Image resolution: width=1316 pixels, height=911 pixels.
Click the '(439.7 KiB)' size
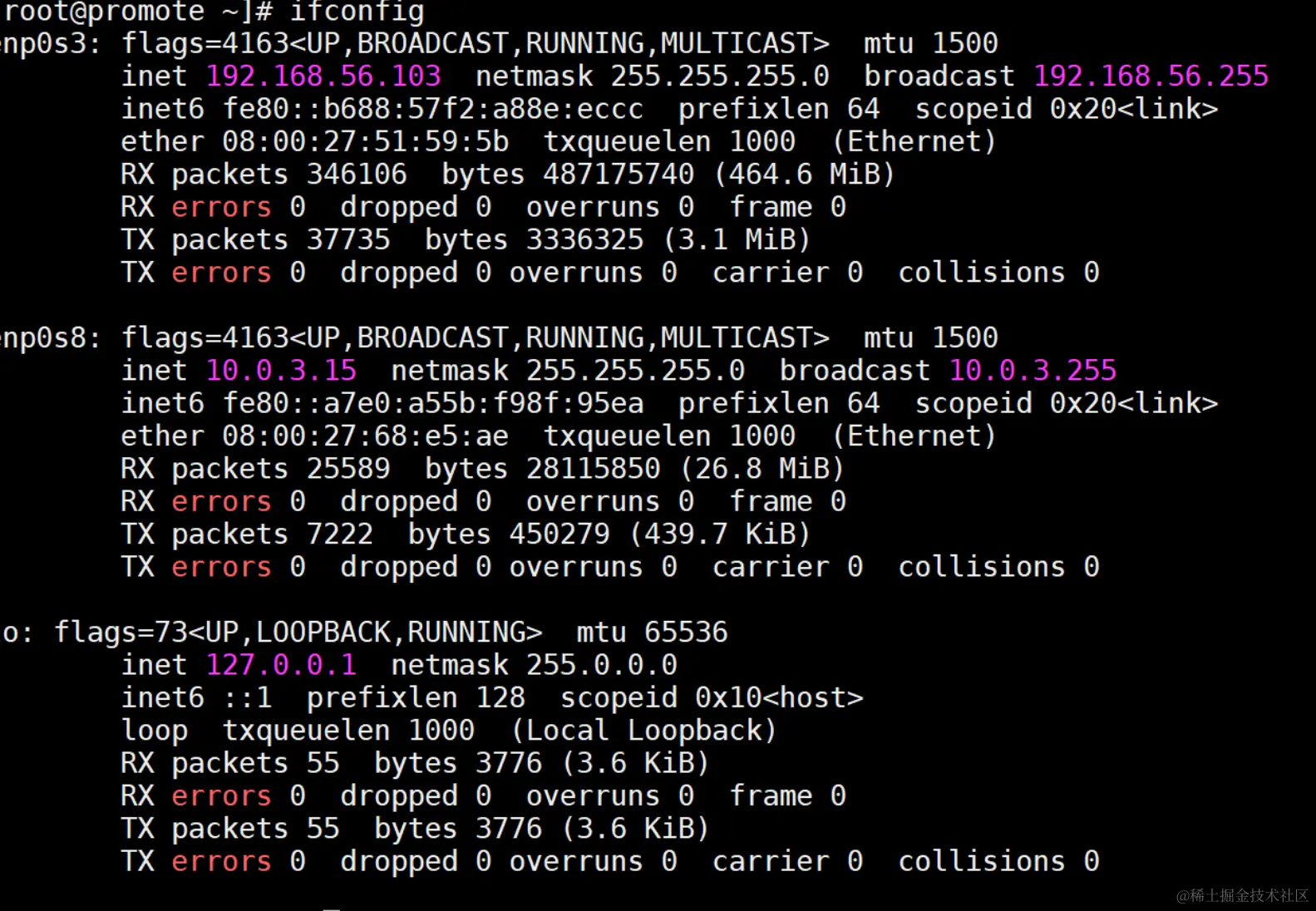coord(720,534)
